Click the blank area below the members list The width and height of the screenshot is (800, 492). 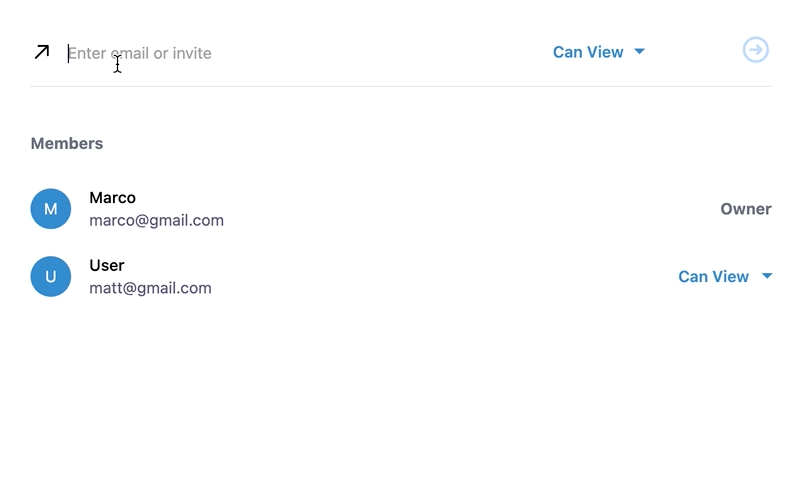click(400, 400)
